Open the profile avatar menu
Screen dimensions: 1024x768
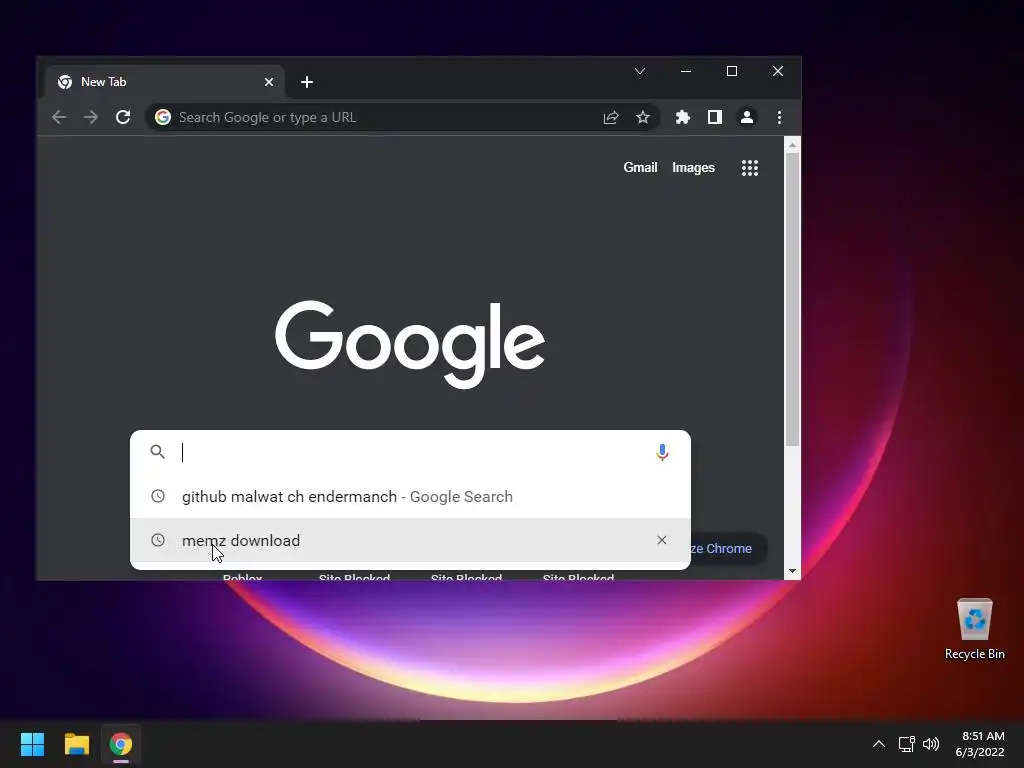[x=746, y=118]
